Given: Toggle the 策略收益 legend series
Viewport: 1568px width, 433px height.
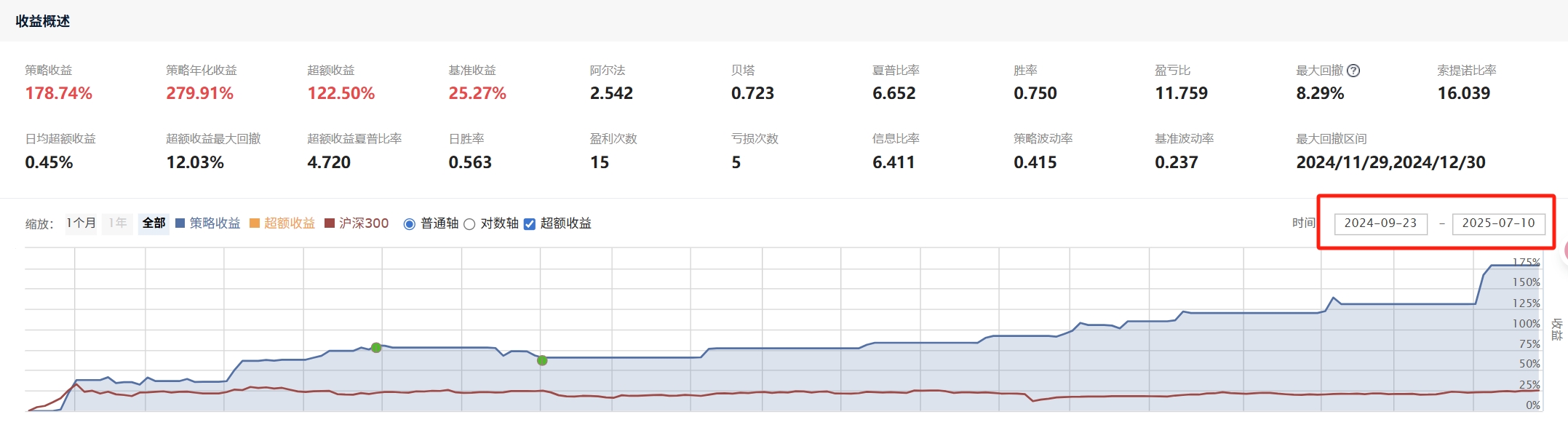Looking at the screenshot, I should pos(207,223).
